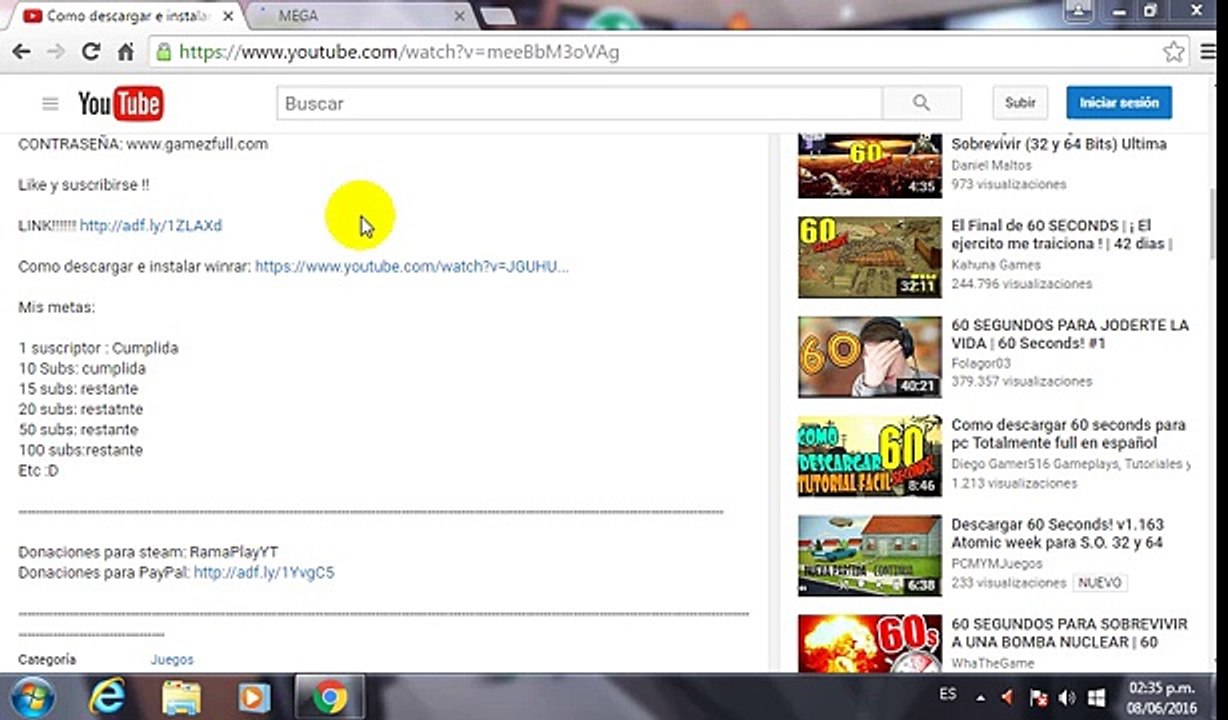Open 'Como descargar 60 seconds para pc' thumbnail
Screen dimensions: 1228x720
(x=870, y=456)
